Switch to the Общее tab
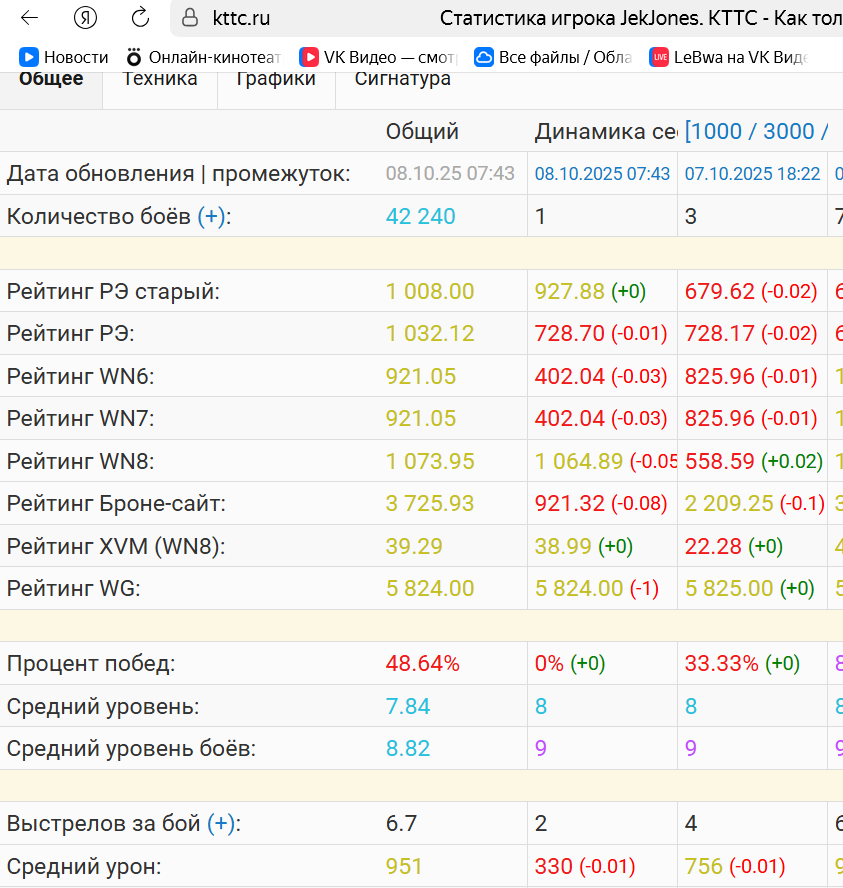Viewport: 843px width, 888px height. click(x=51, y=79)
